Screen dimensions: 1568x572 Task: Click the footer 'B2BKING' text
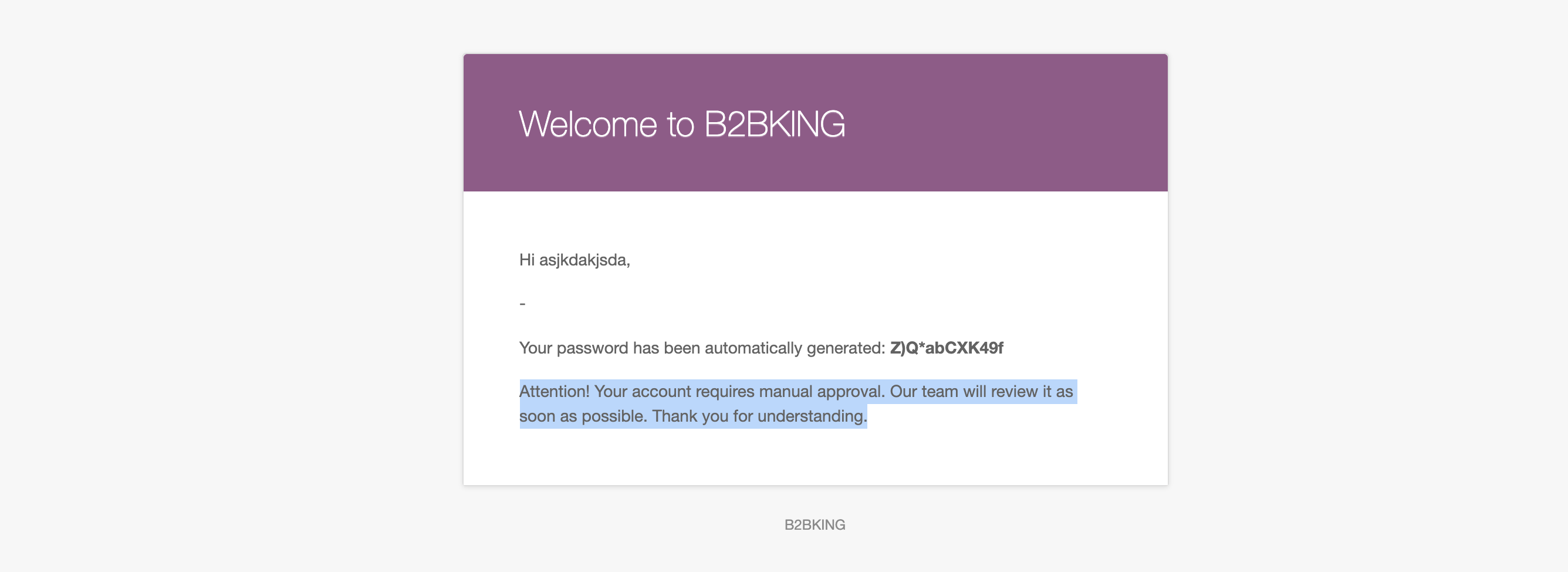[815, 524]
